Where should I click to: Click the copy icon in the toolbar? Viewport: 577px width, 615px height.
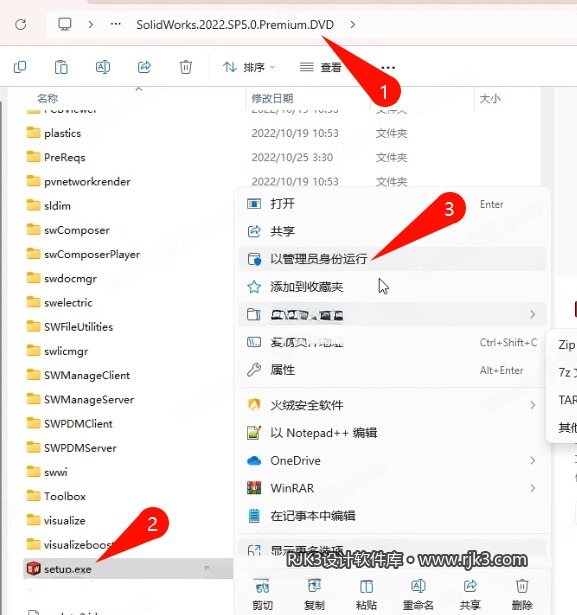point(20,67)
